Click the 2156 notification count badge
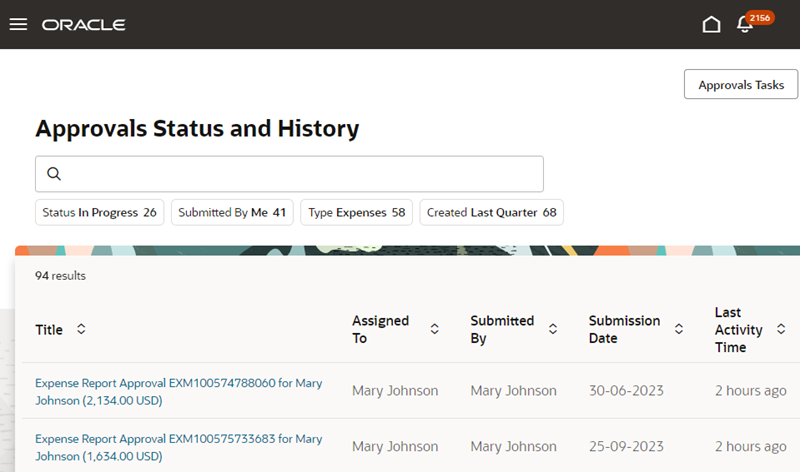This screenshot has height=472, width=800. pos(760,17)
